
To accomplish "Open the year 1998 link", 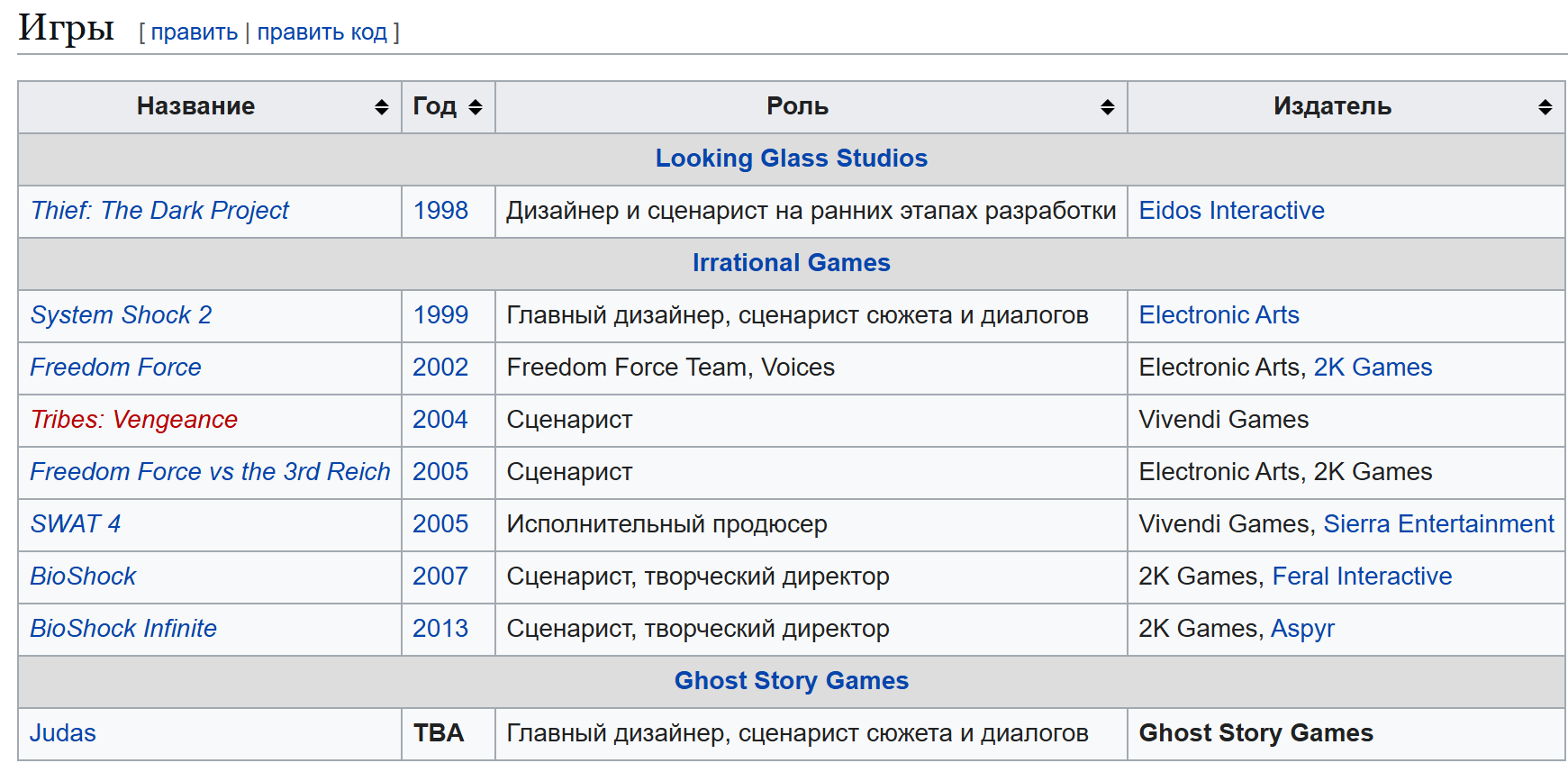I will 440,211.
